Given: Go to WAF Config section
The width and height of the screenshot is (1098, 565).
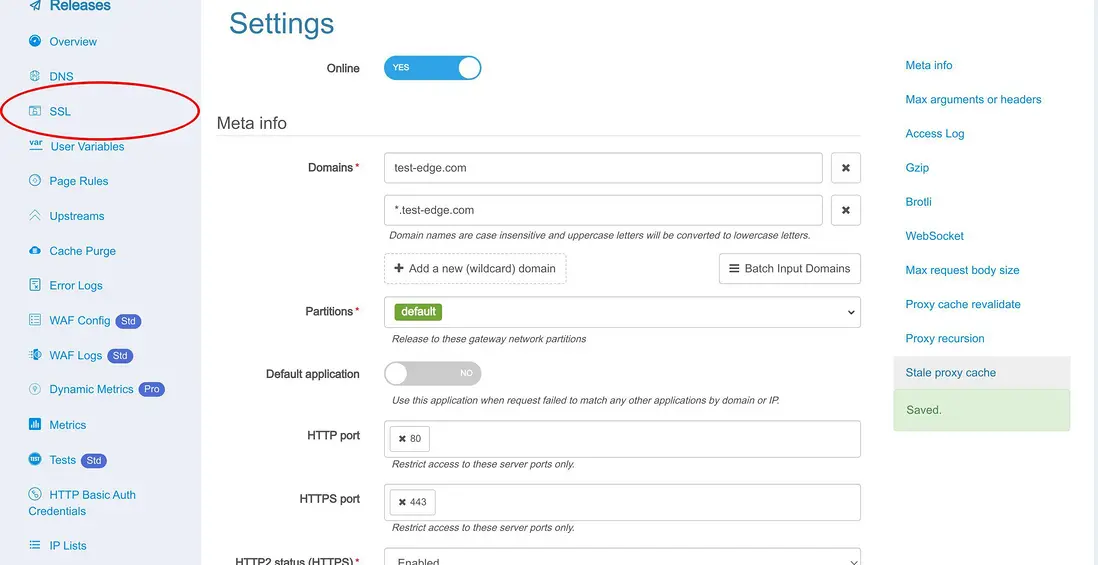Looking at the screenshot, I should (x=79, y=321).
